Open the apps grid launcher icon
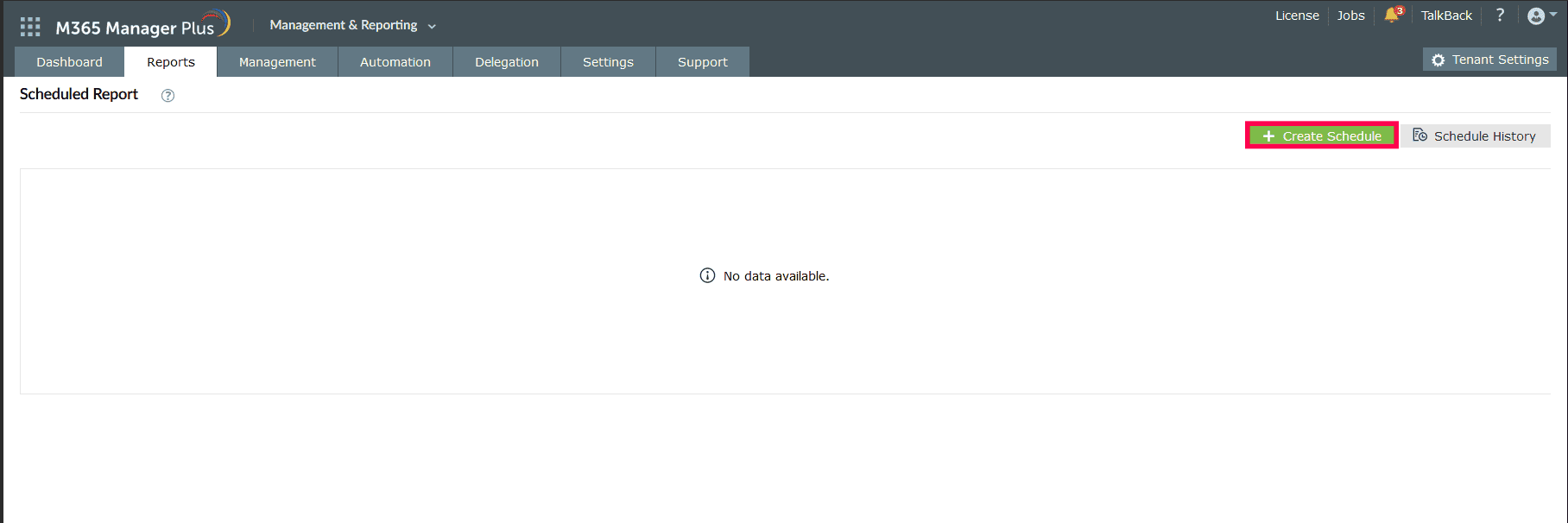 point(30,27)
